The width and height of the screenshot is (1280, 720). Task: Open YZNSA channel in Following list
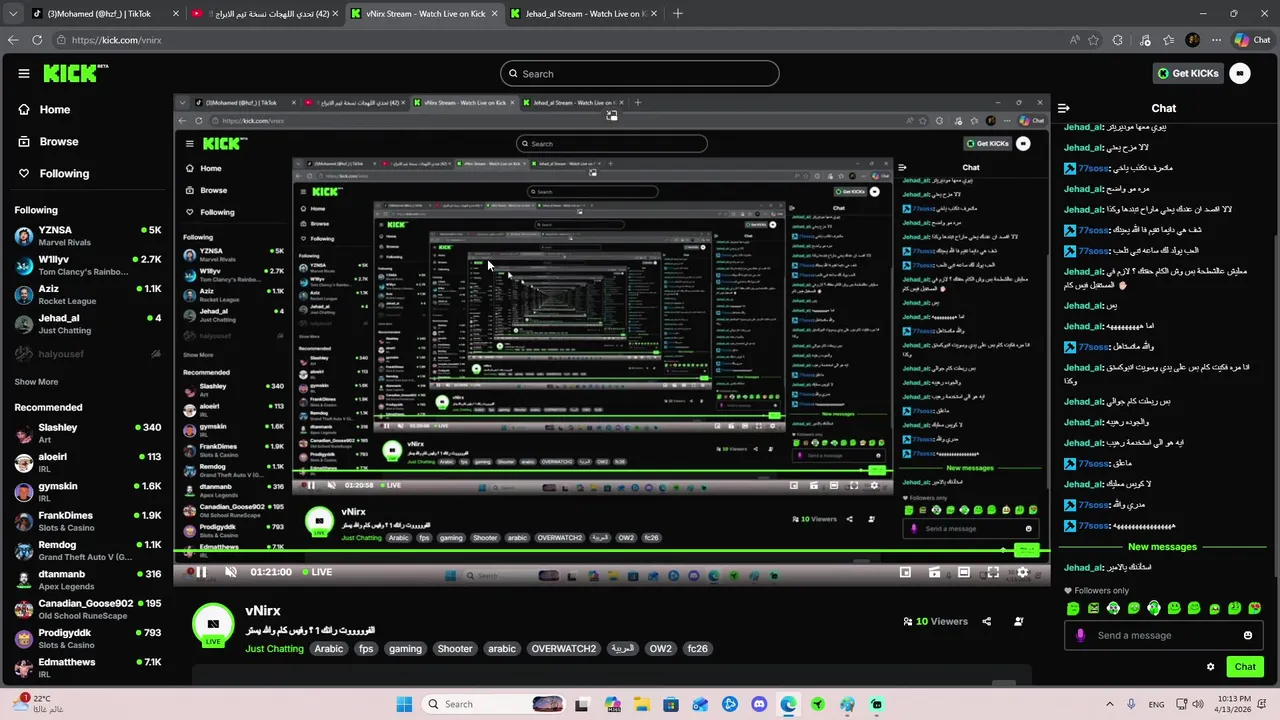coord(88,236)
